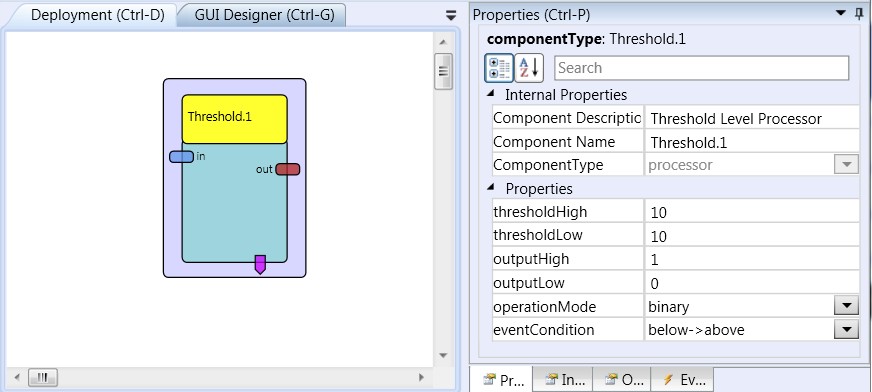Click the outputLow property label
The width and height of the screenshot is (872, 392).
529,283
